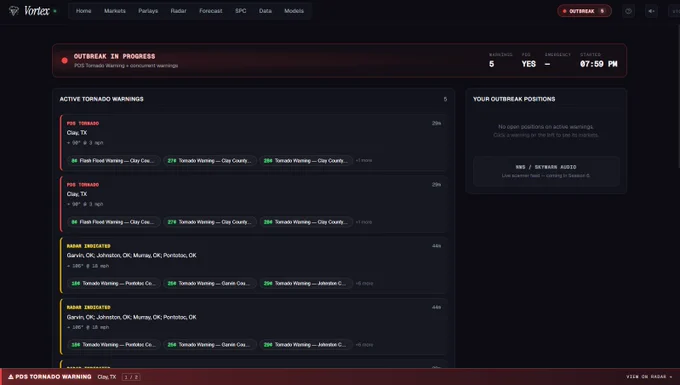Click the Active Tornado Warnings heading
680x385 pixels.
[101, 99]
